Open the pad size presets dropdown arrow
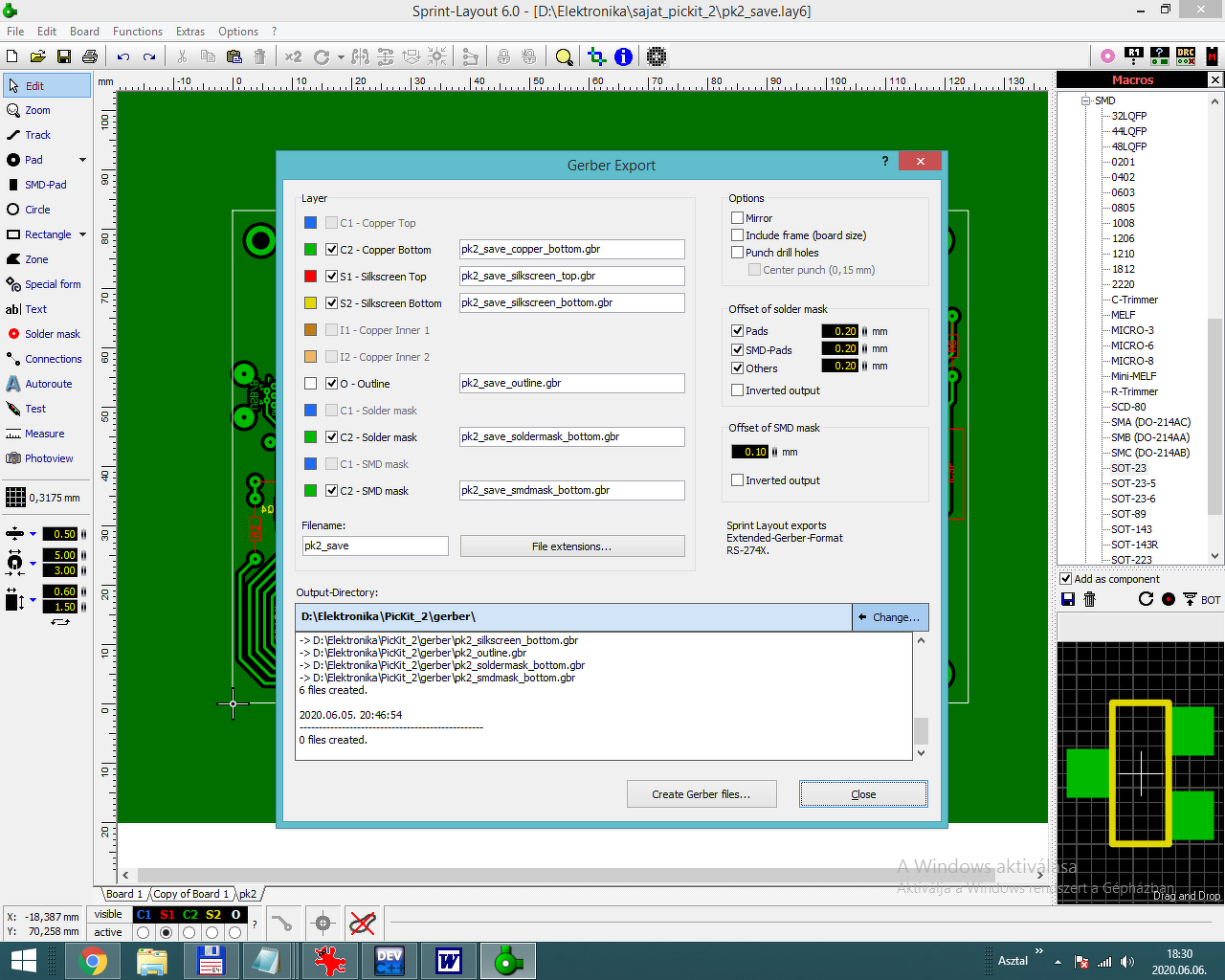 click(33, 562)
